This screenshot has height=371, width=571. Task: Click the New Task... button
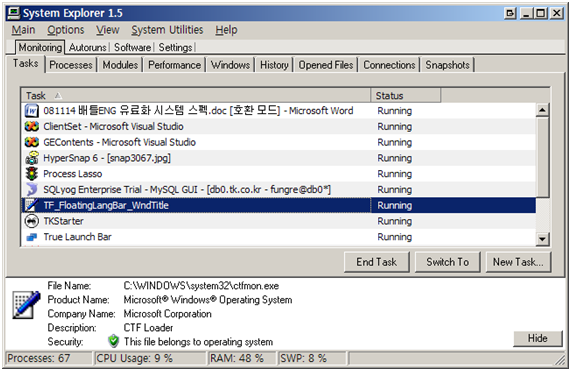pyautogui.click(x=518, y=262)
